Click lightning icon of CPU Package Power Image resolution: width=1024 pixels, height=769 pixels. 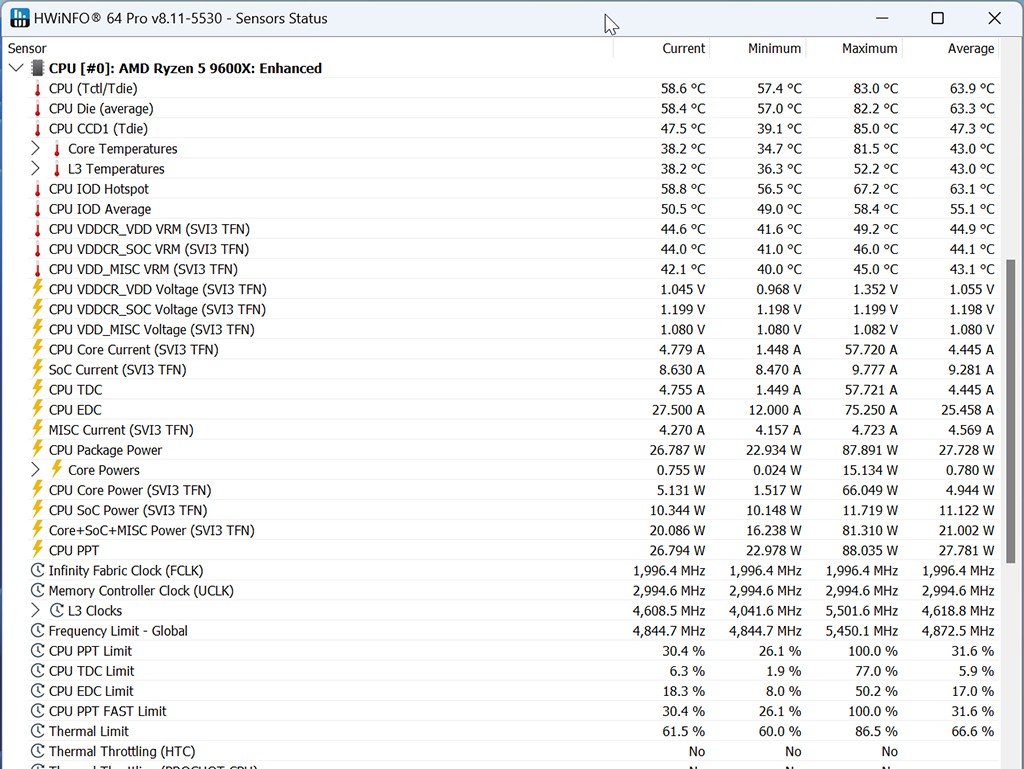[x=38, y=450]
